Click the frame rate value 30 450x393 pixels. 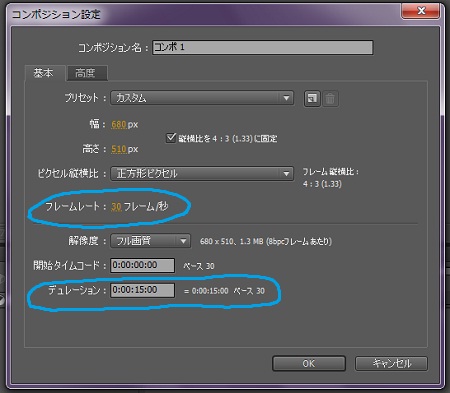tap(116, 207)
